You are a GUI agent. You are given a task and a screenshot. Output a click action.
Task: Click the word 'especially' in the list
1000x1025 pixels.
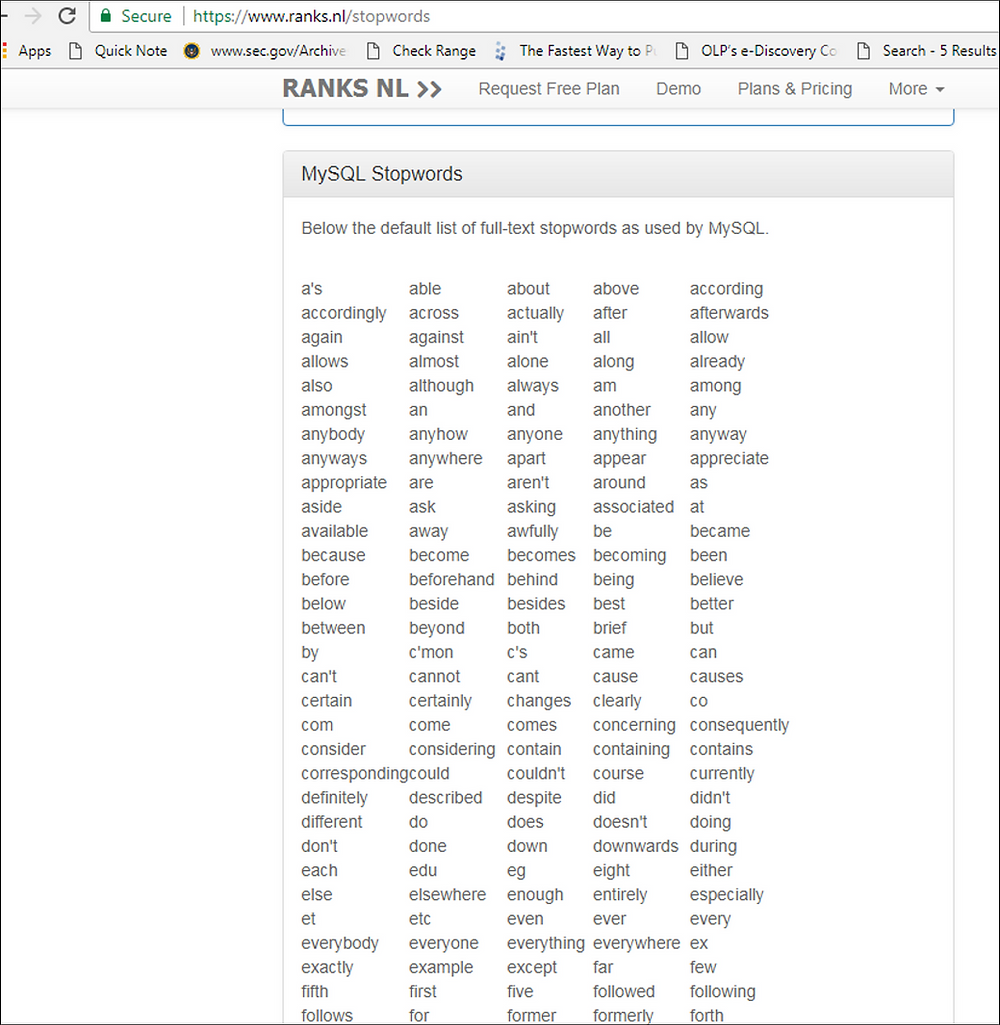pos(727,895)
